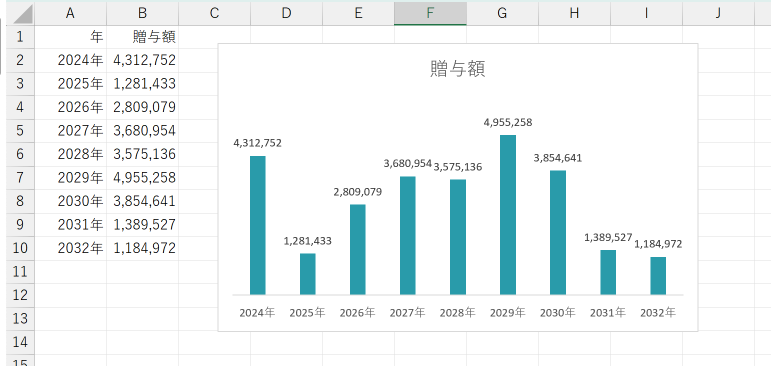Click cell B10 value 1,184,972
Viewport: 771px width, 366px height.
tap(142, 248)
